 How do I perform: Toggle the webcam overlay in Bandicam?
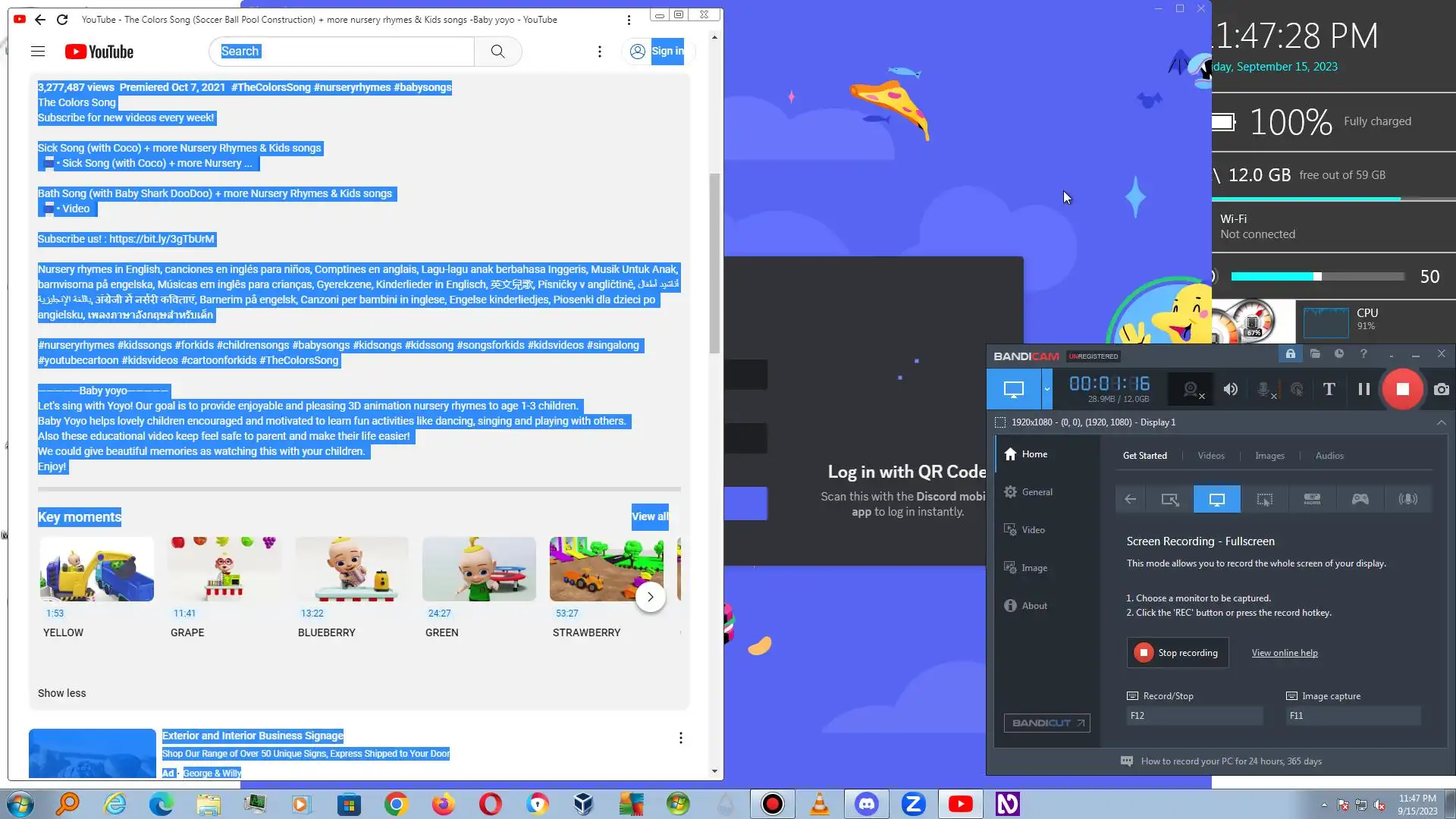1192,389
